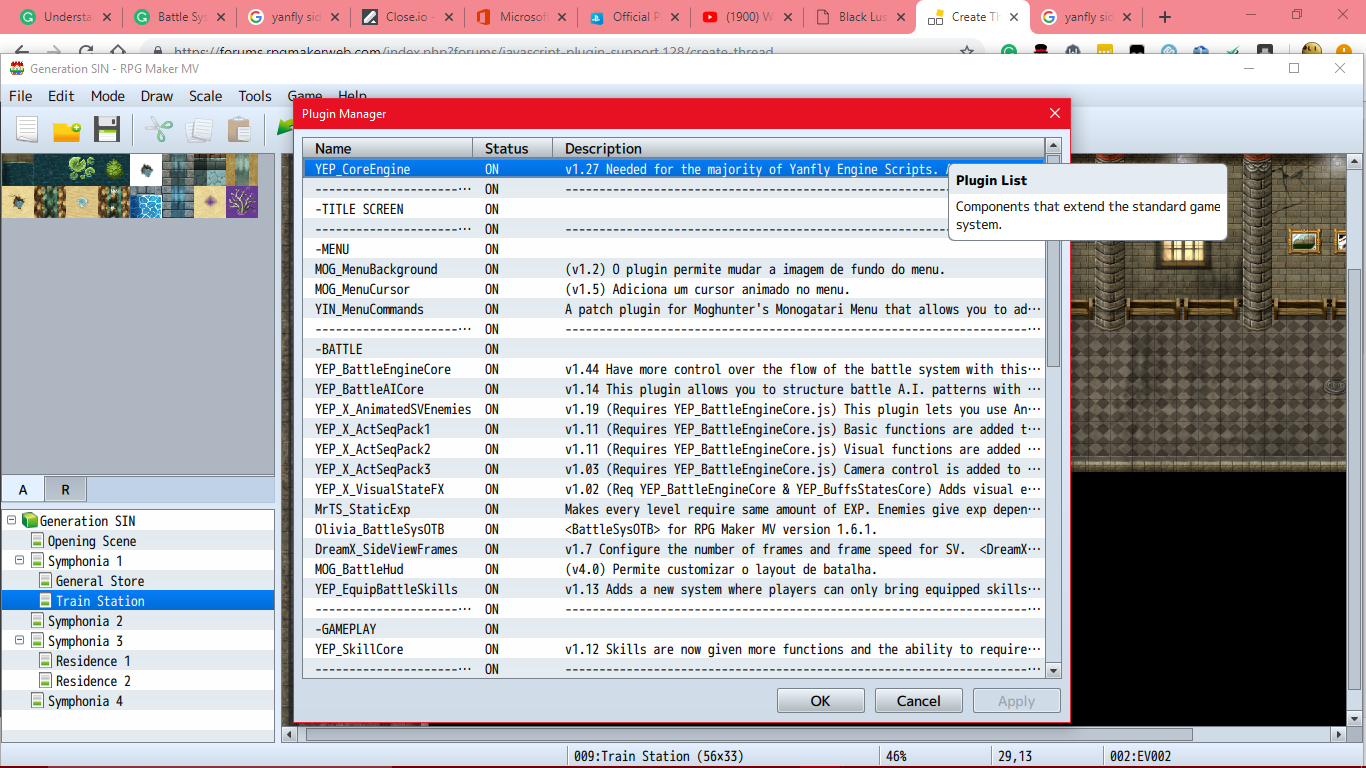This screenshot has width=1366, height=768.
Task: Click the Chrome bookmark star icon
Action: [x=967, y=50]
